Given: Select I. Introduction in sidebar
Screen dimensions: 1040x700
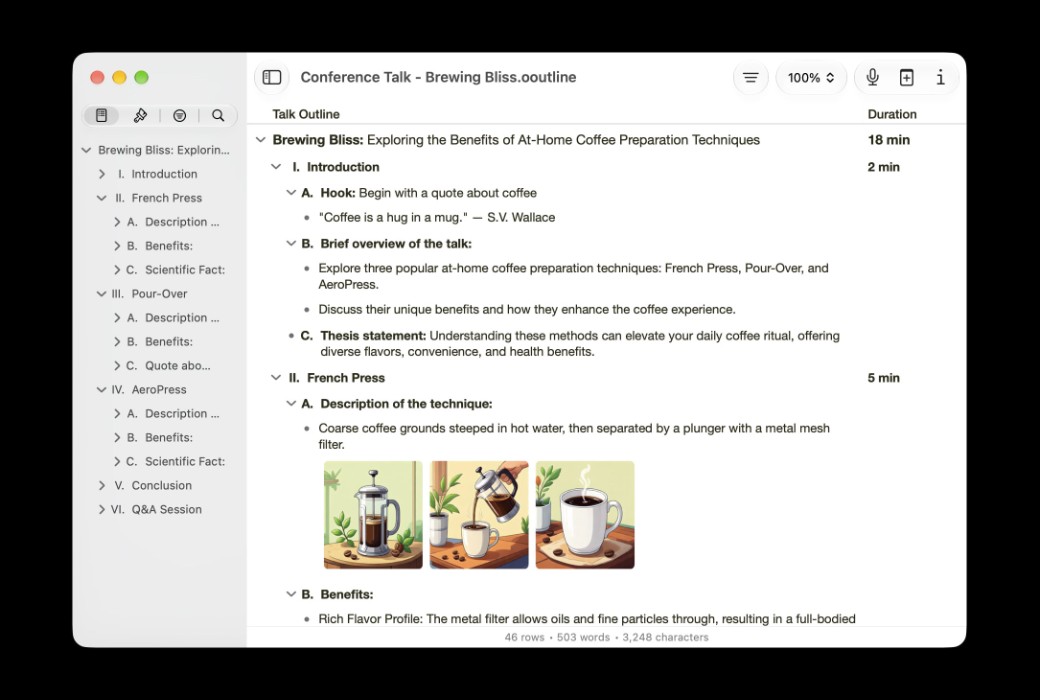Looking at the screenshot, I should [x=157, y=174].
